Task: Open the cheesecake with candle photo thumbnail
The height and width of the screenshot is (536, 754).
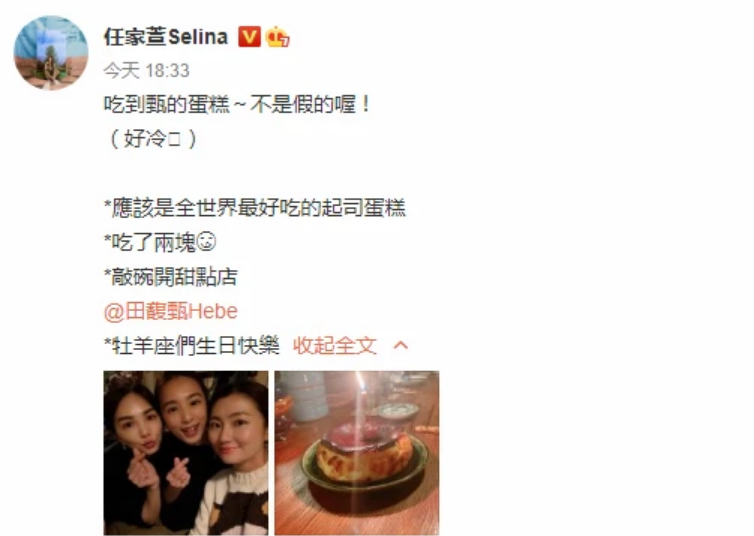Action: coord(357,453)
